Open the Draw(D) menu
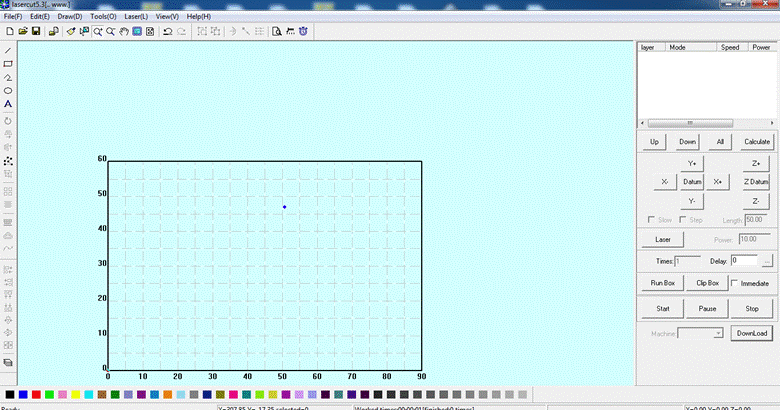The width and height of the screenshot is (780, 410). [70, 16]
